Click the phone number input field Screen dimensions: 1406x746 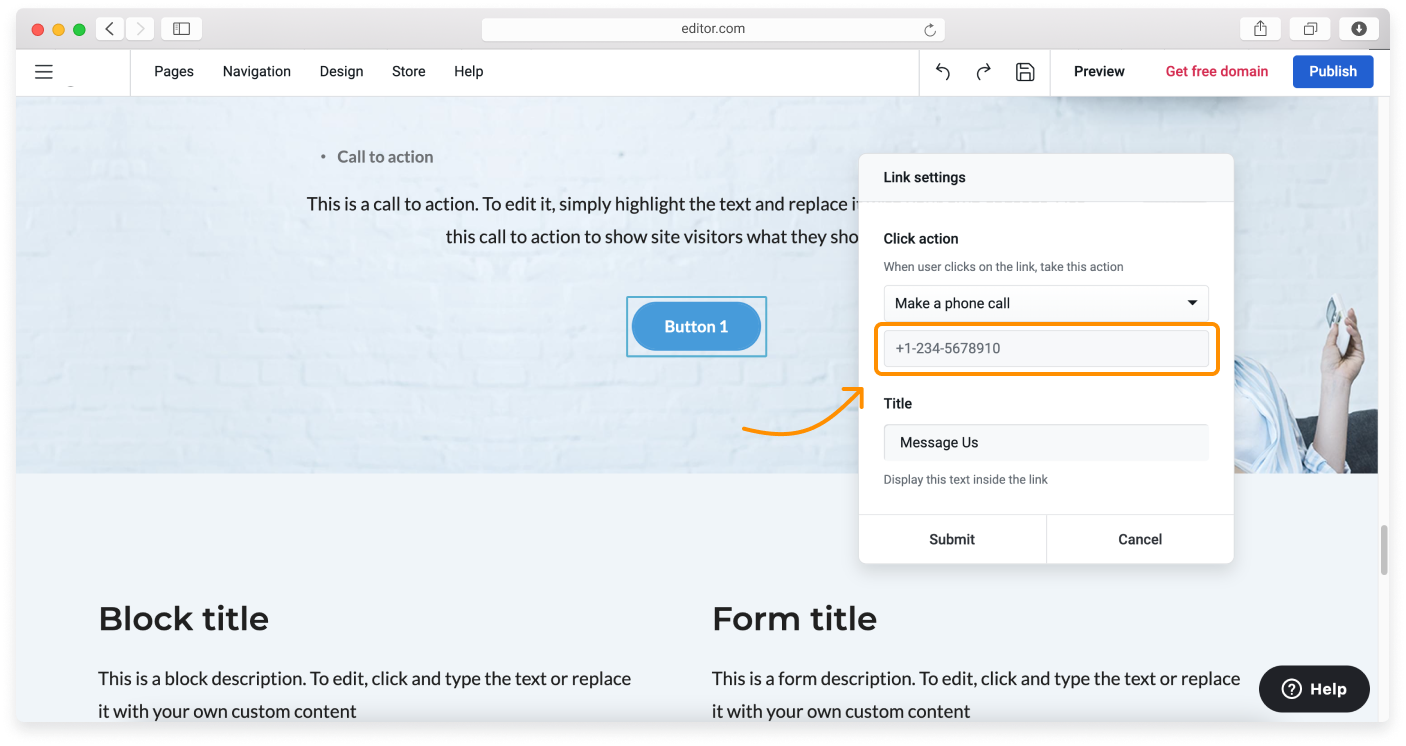(1046, 348)
